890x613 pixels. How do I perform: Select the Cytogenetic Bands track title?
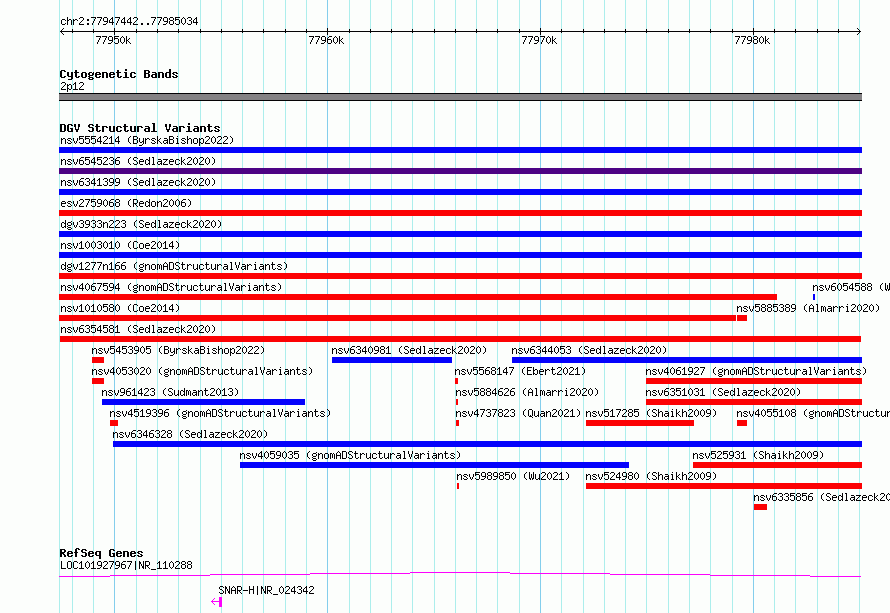[119, 74]
